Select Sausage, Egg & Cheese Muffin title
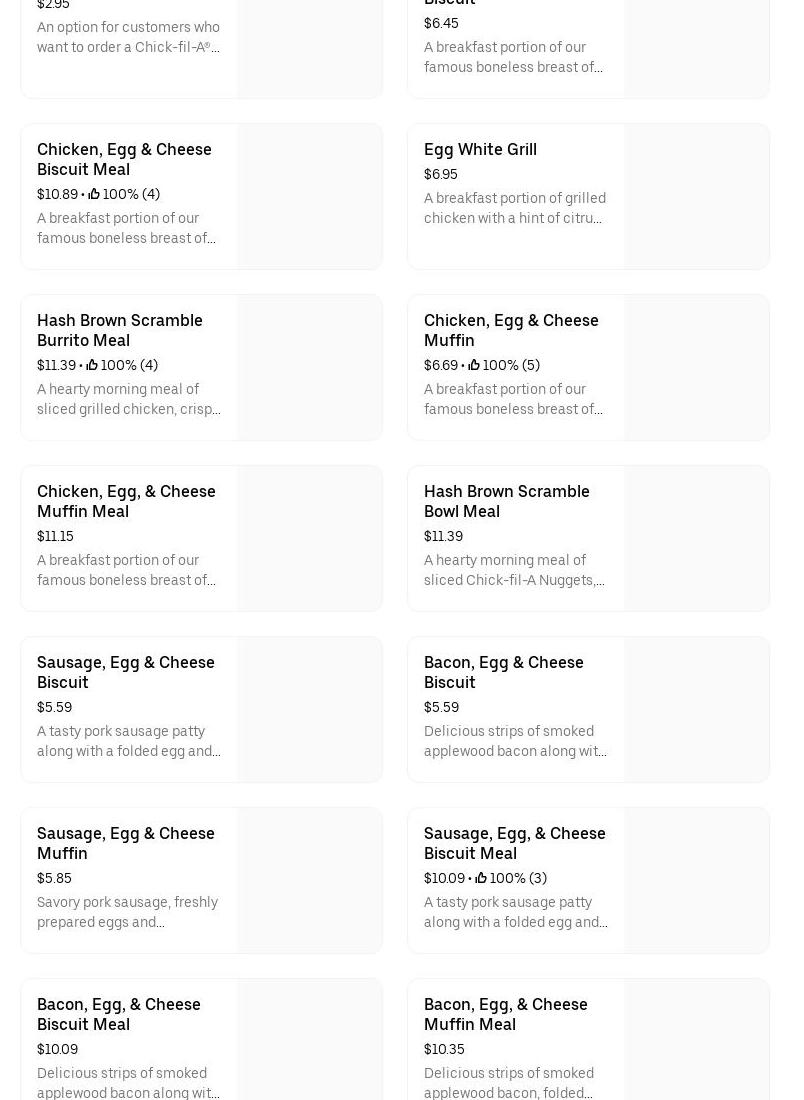Viewport: 804px width, 1100px height. pos(125,843)
